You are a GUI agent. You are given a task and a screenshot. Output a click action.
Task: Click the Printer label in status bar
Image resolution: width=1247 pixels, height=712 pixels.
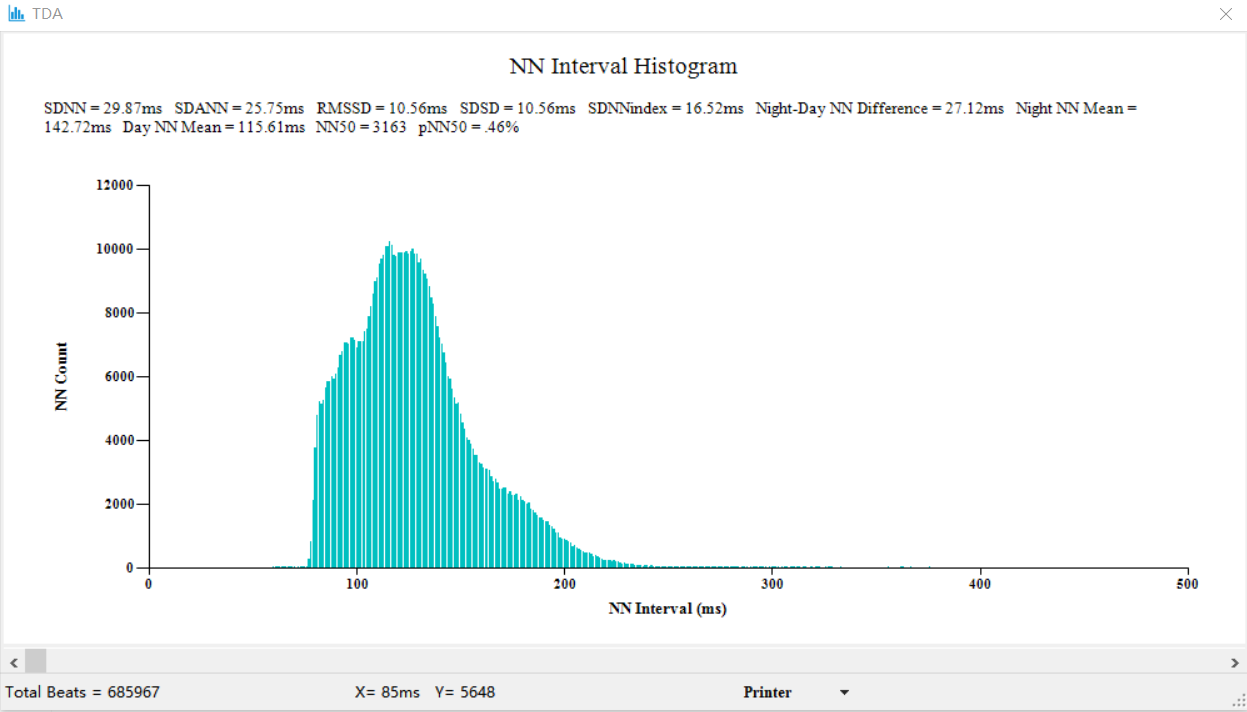point(767,693)
